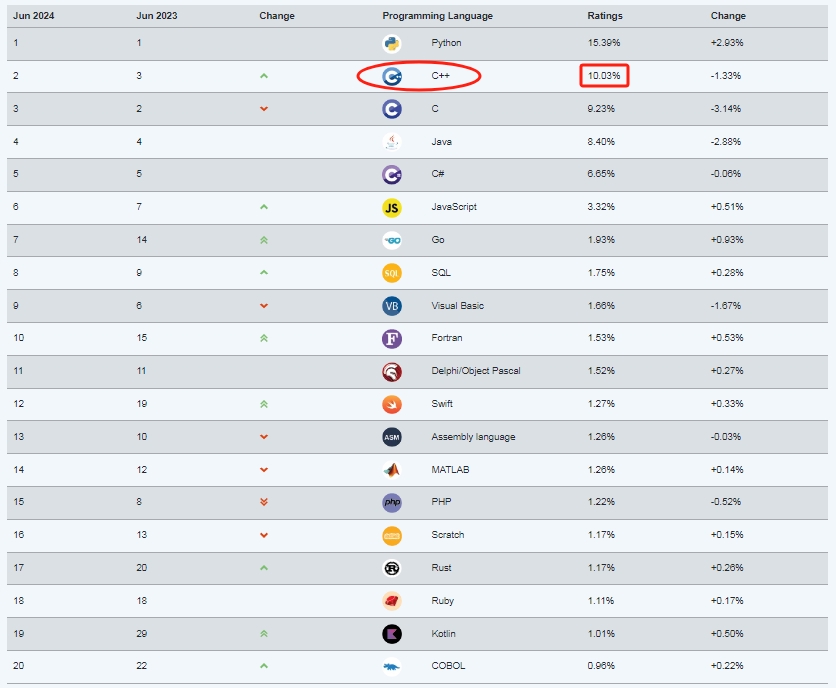The width and height of the screenshot is (836, 688).
Task: Click the Visual Basic VB icon
Action: [x=392, y=306]
